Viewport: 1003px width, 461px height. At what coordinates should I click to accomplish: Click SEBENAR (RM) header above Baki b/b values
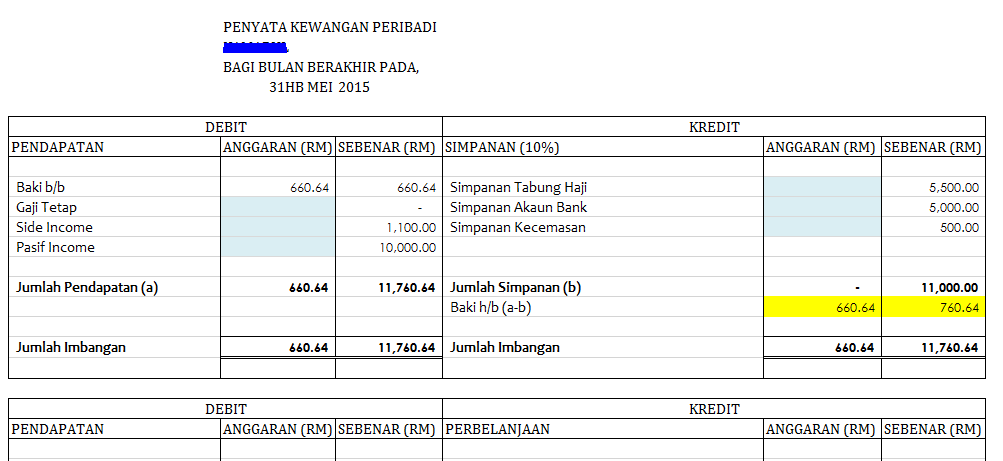click(387, 147)
